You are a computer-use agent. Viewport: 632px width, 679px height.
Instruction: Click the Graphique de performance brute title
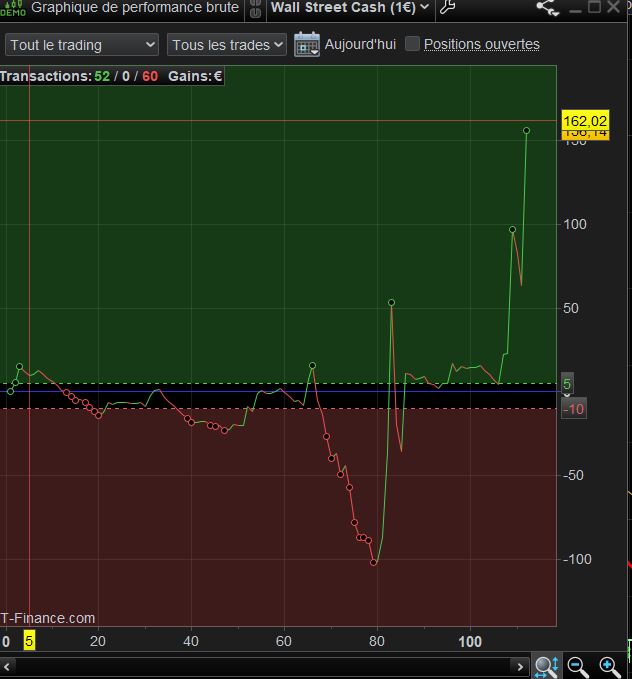click(135, 7)
